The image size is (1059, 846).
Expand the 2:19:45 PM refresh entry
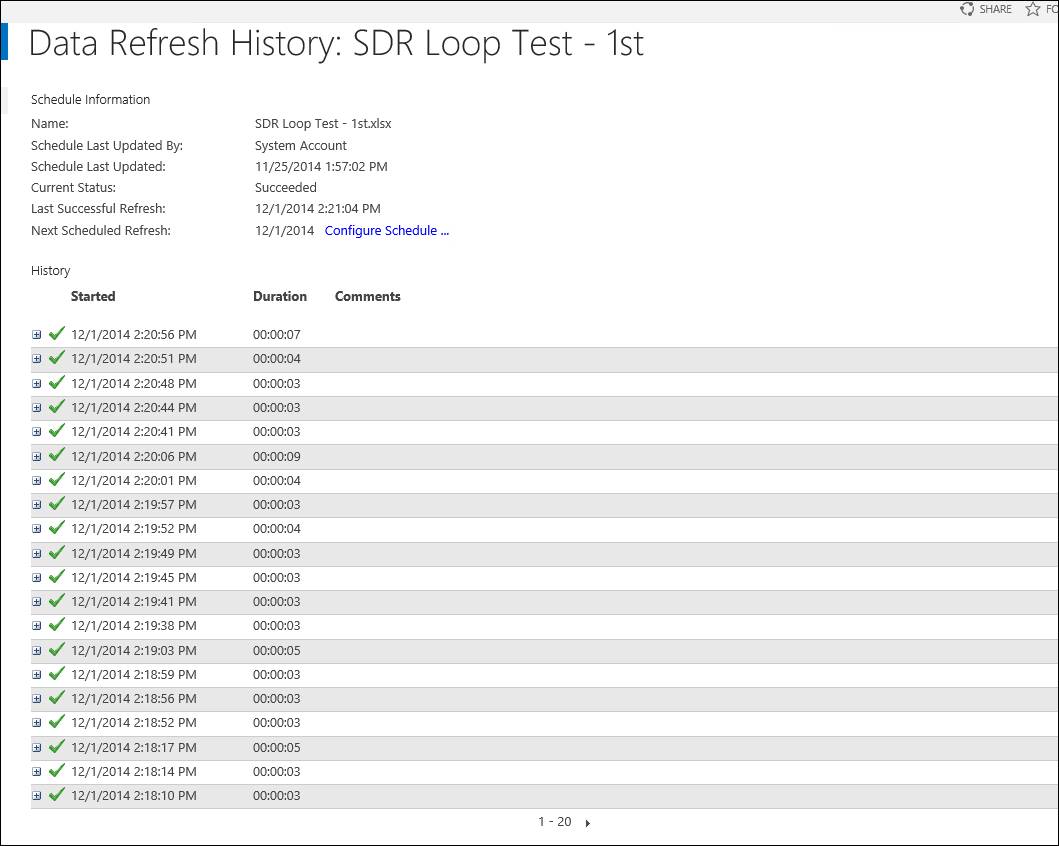[36, 578]
